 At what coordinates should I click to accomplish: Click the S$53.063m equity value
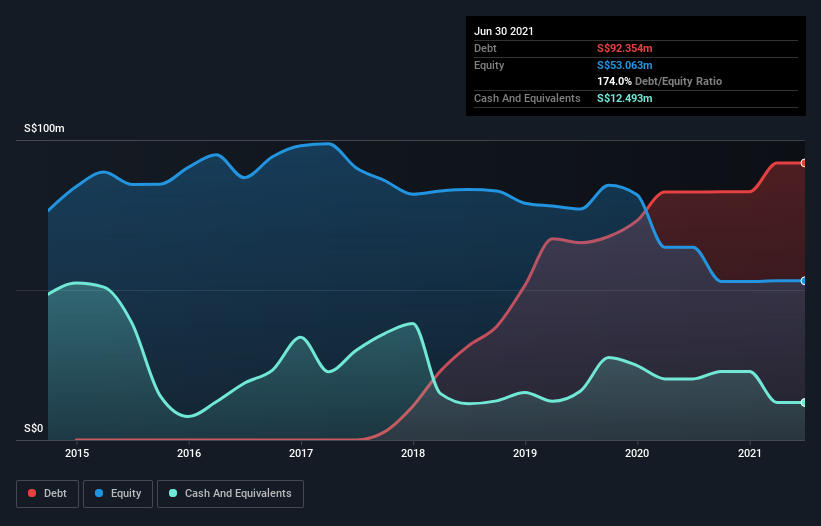[x=625, y=65]
